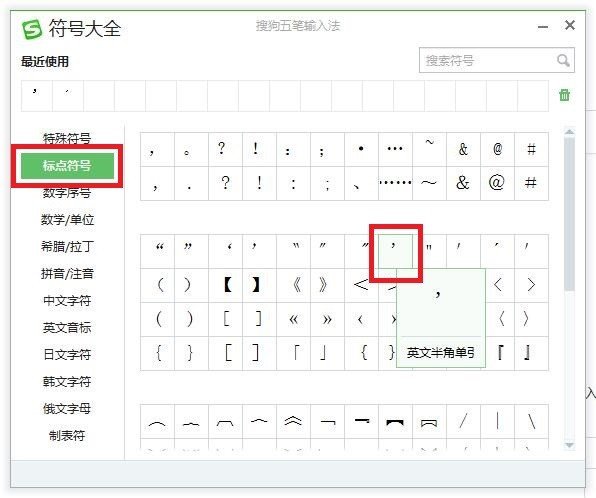The width and height of the screenshot is (596, 498).
Task: Insert the right white corner bracket 』
Action: click(x=531, y=353)
